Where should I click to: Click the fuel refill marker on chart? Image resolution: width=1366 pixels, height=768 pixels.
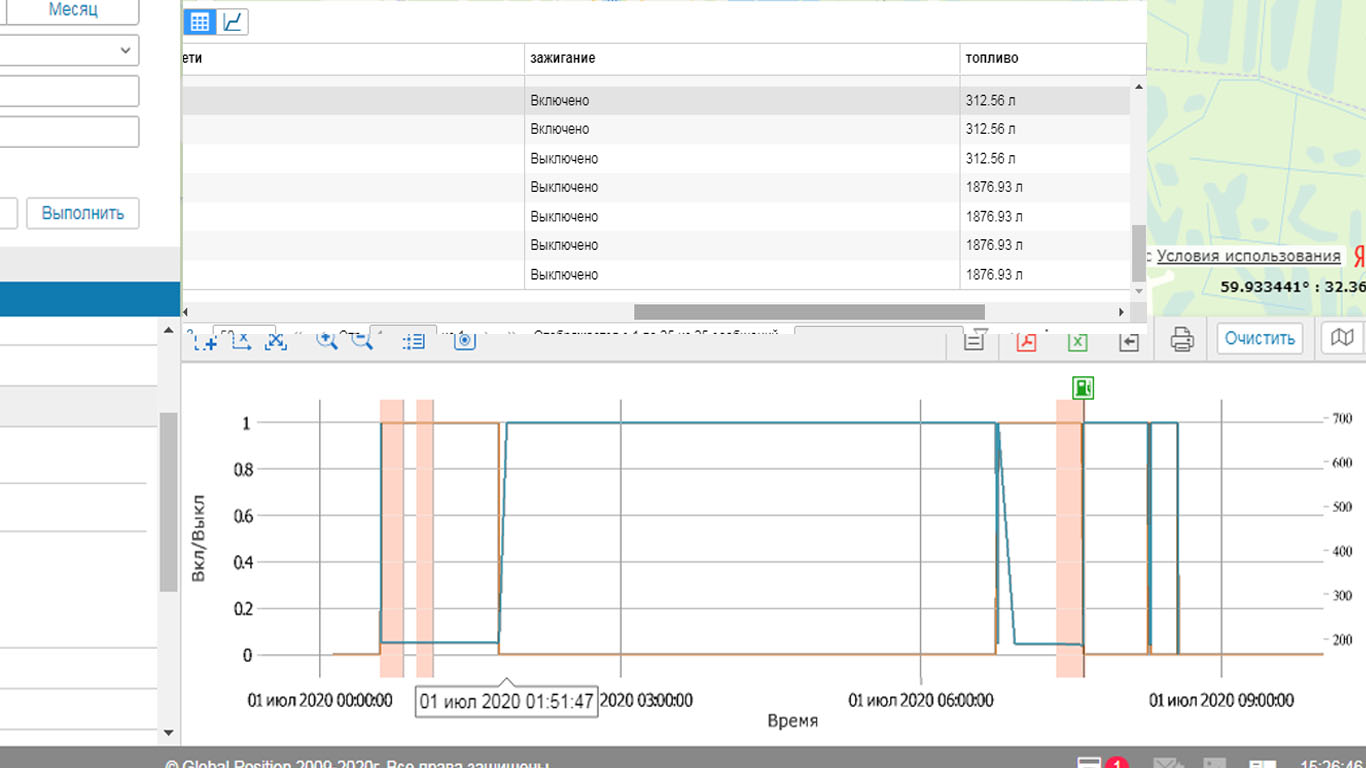tap(1083, 388)
